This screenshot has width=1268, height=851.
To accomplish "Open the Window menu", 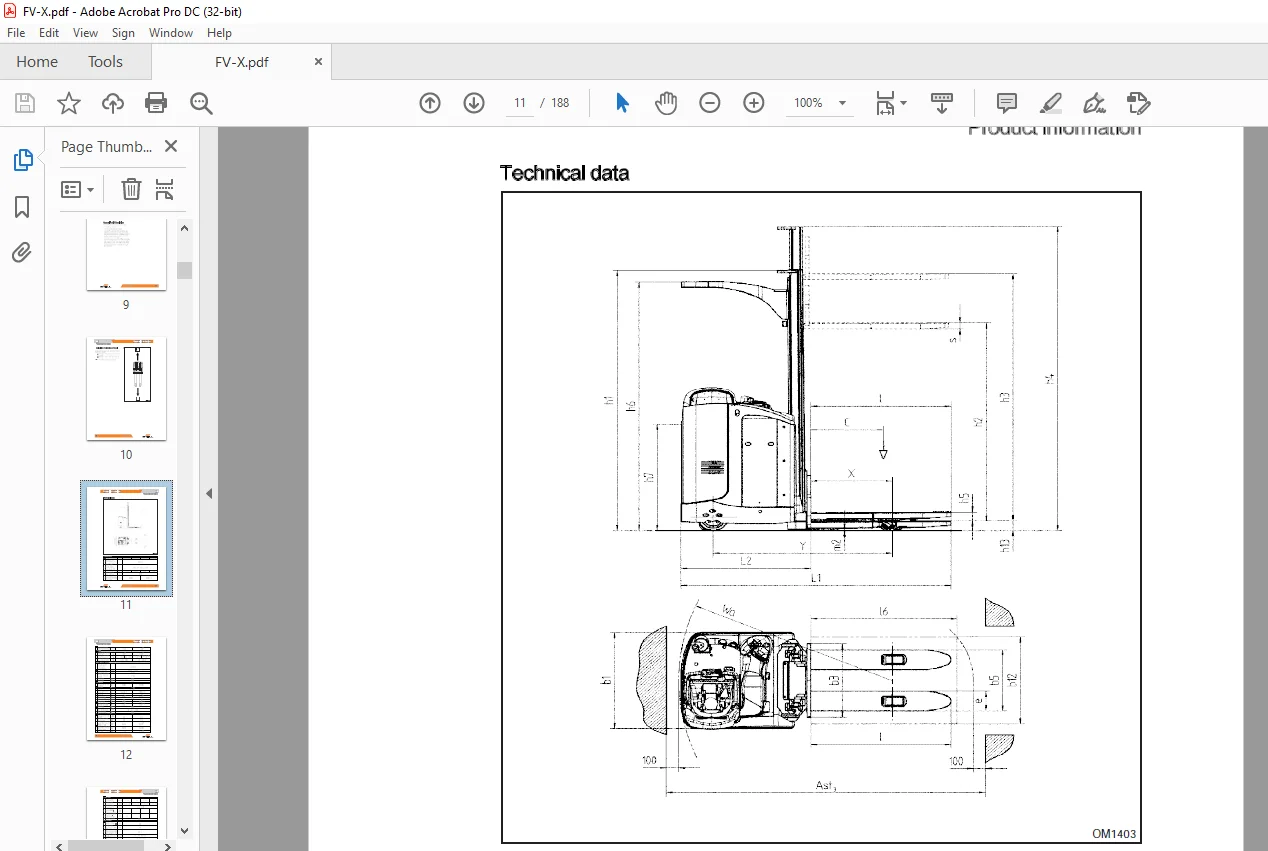I will [171, 33].
